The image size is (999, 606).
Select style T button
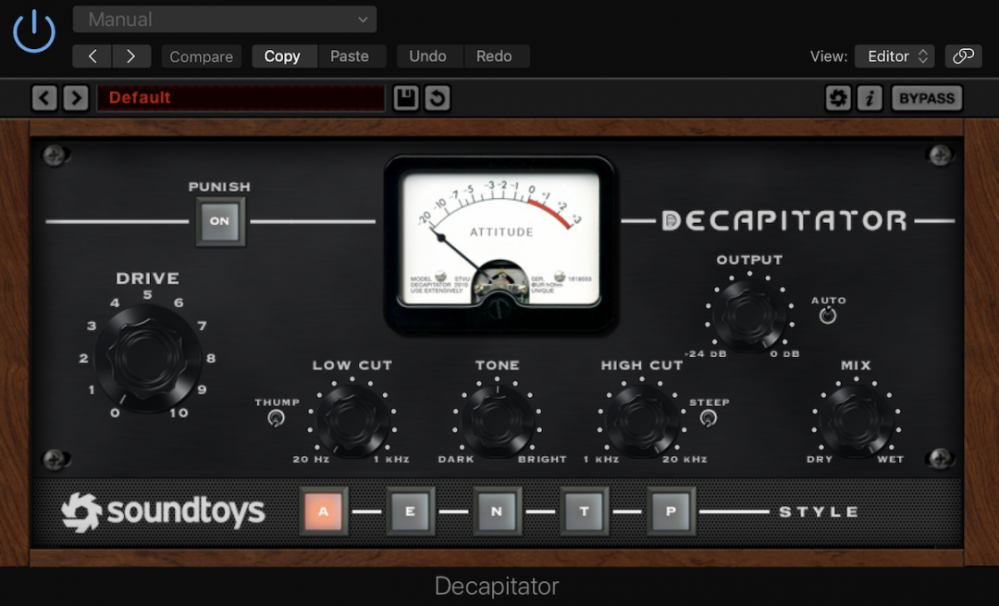coord(584,511)
